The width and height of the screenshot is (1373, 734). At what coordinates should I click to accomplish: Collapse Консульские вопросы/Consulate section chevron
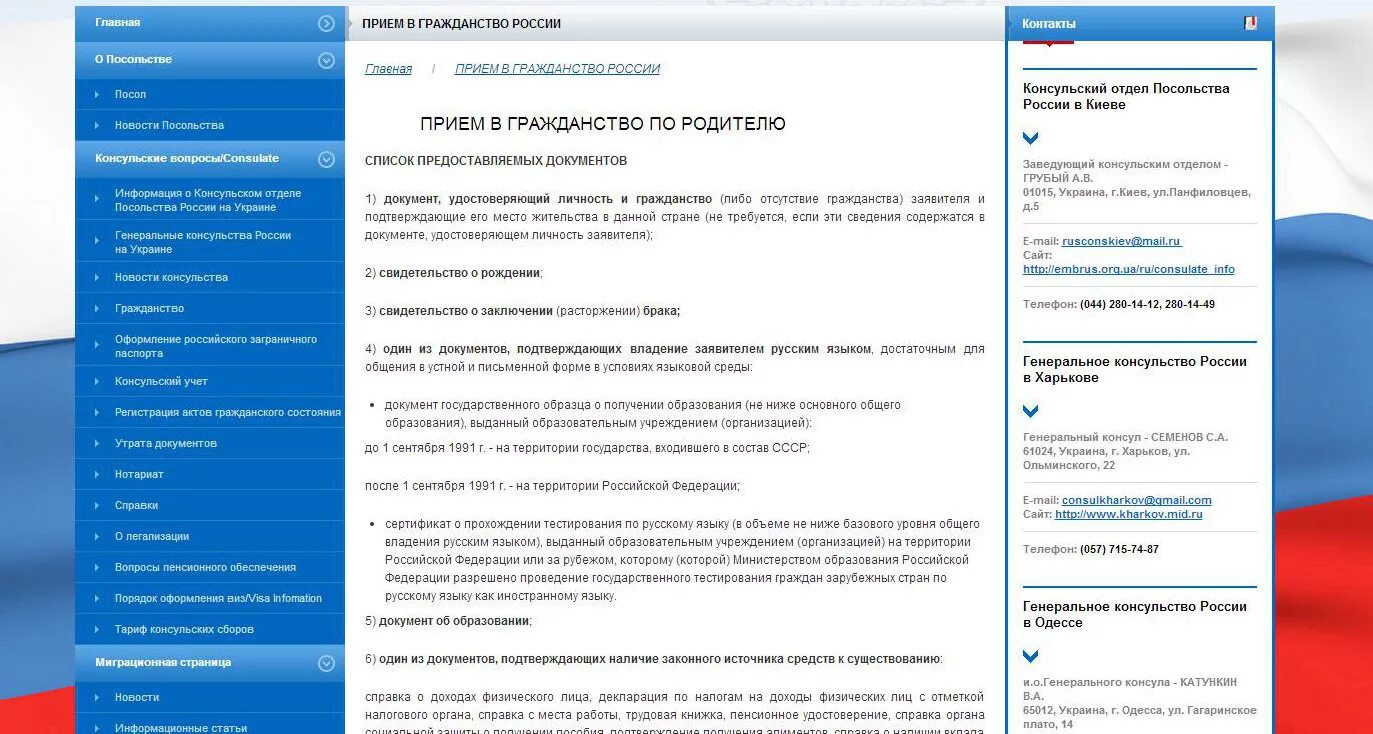(326, 159)
